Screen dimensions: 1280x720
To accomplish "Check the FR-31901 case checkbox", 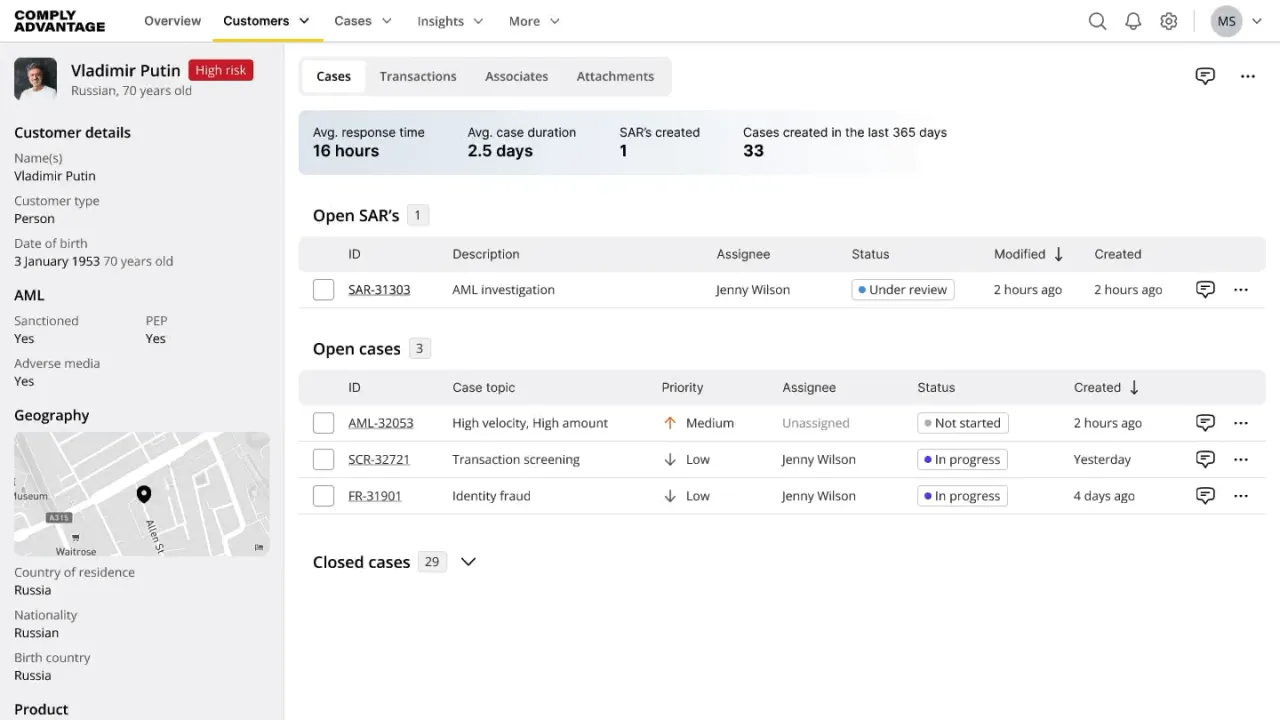I will 323,496.
